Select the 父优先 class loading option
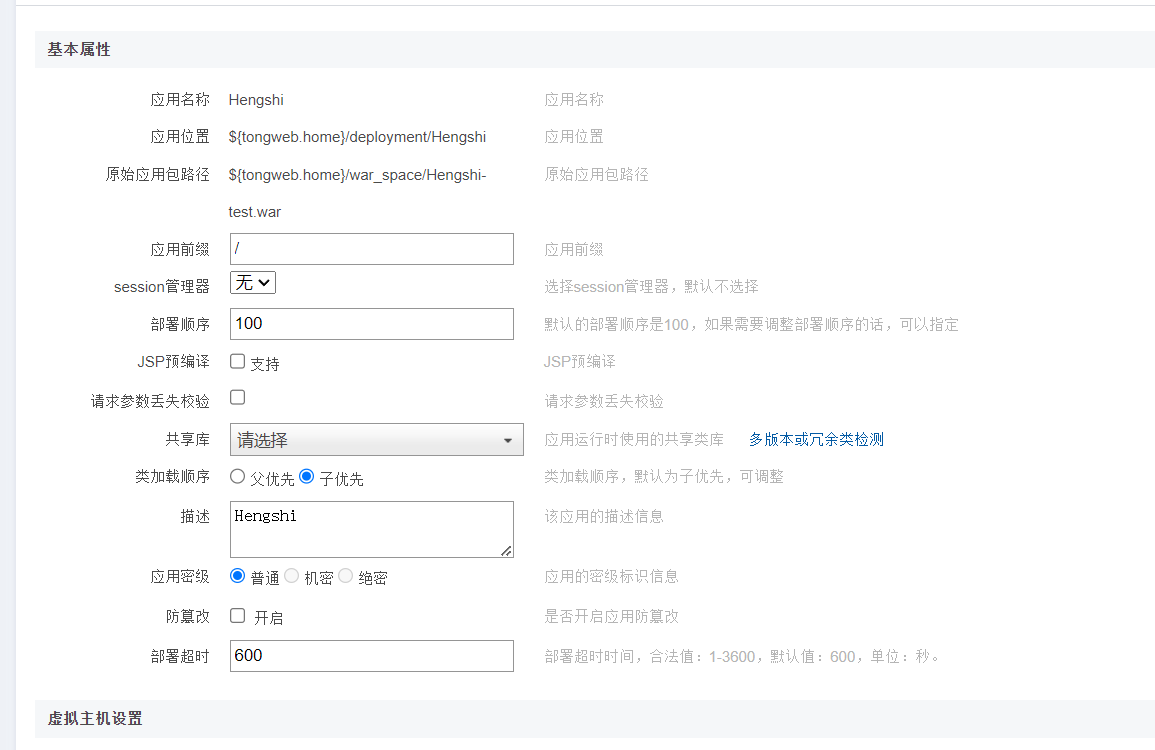This screenshot has height=750, width=1155. click(x=238, y=476)
